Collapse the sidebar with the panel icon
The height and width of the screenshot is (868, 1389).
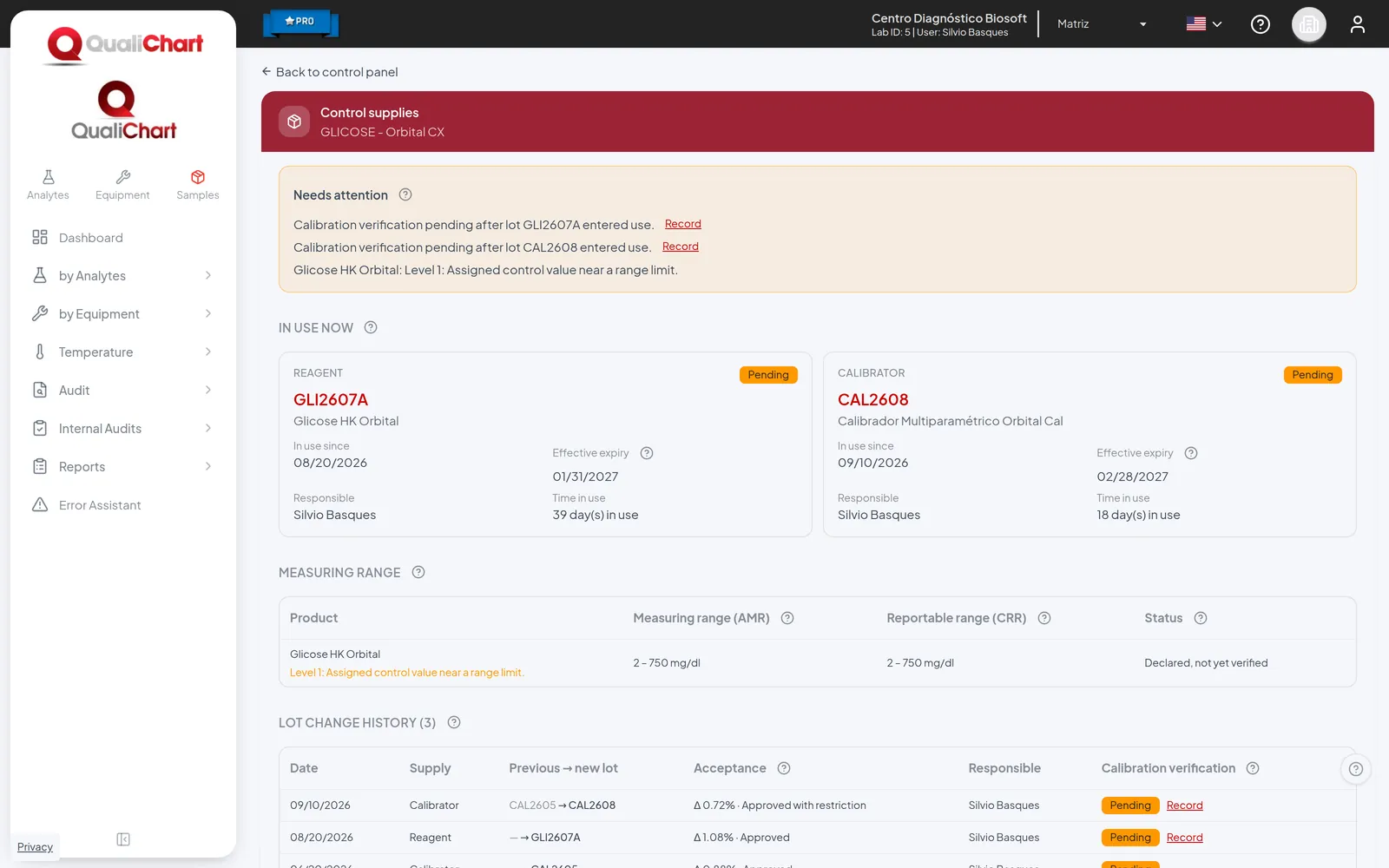(x=123, y=839)
